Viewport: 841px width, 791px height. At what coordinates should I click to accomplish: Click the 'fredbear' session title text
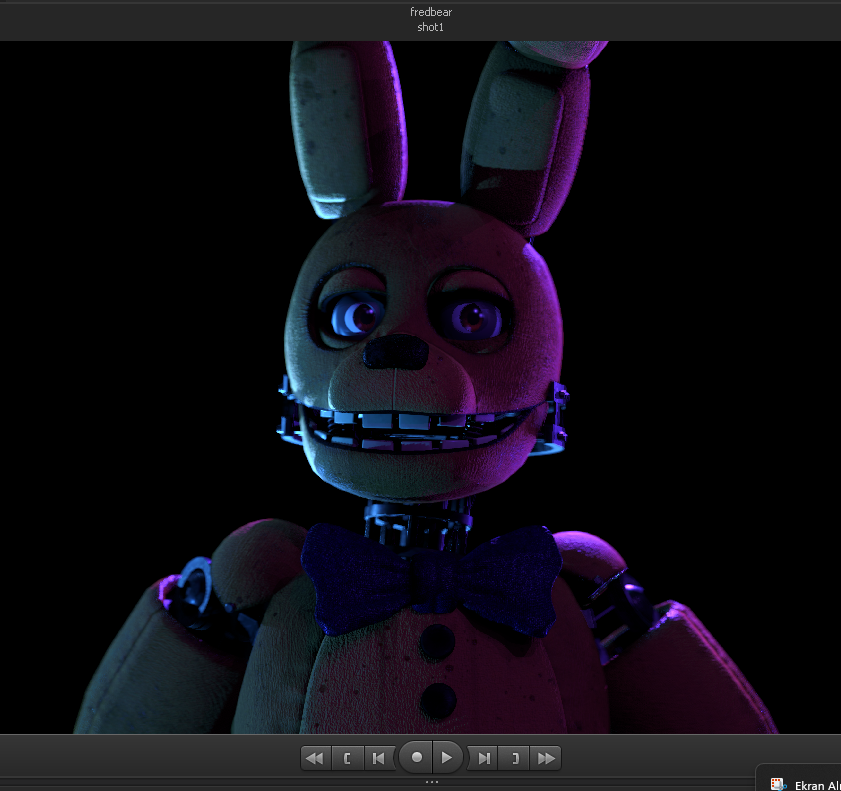(431, 12)
